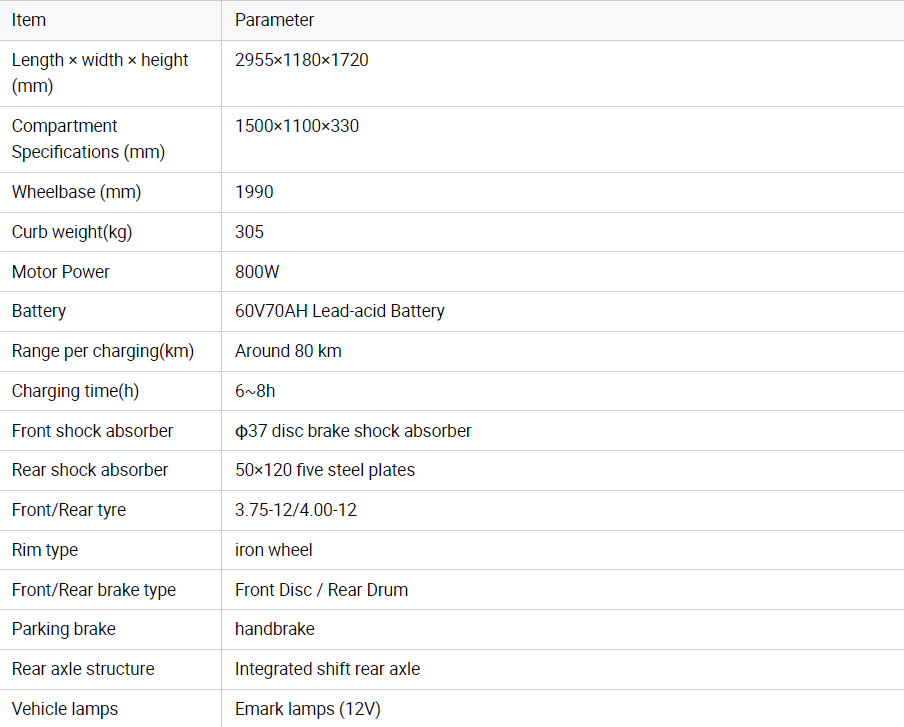Click the Wheelbase value 1990
Image resolution: width=904 pixels, height=727 pixels.
[254, 192]
